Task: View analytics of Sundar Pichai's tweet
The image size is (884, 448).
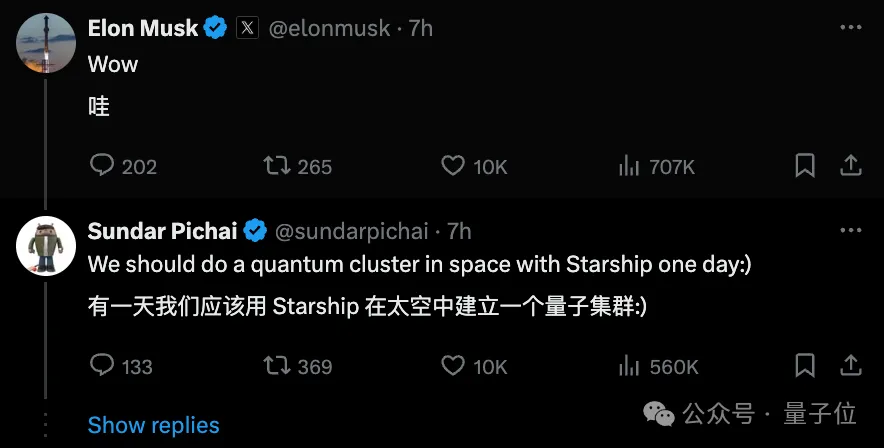Action: (629, 366)
